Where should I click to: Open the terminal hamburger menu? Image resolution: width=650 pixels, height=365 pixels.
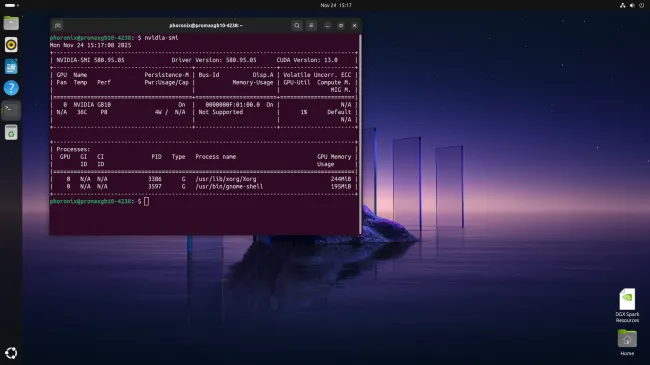pyautogui.click(x=311, y=25)
